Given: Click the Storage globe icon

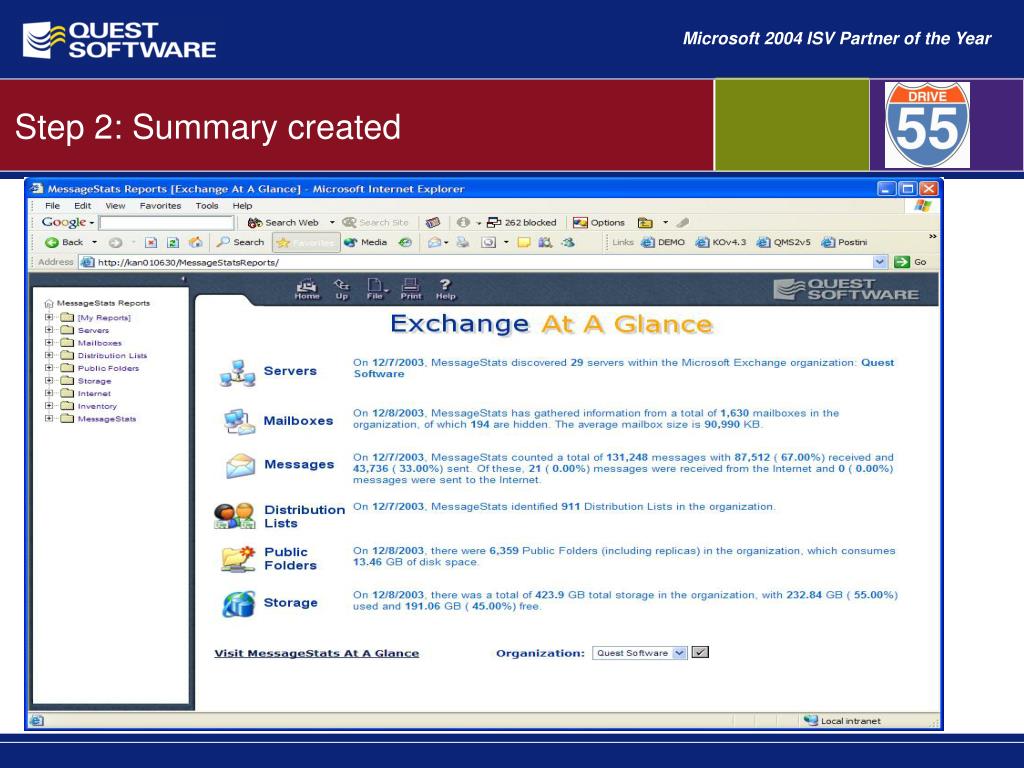Looking at the screenshot, I should point(238,603).
